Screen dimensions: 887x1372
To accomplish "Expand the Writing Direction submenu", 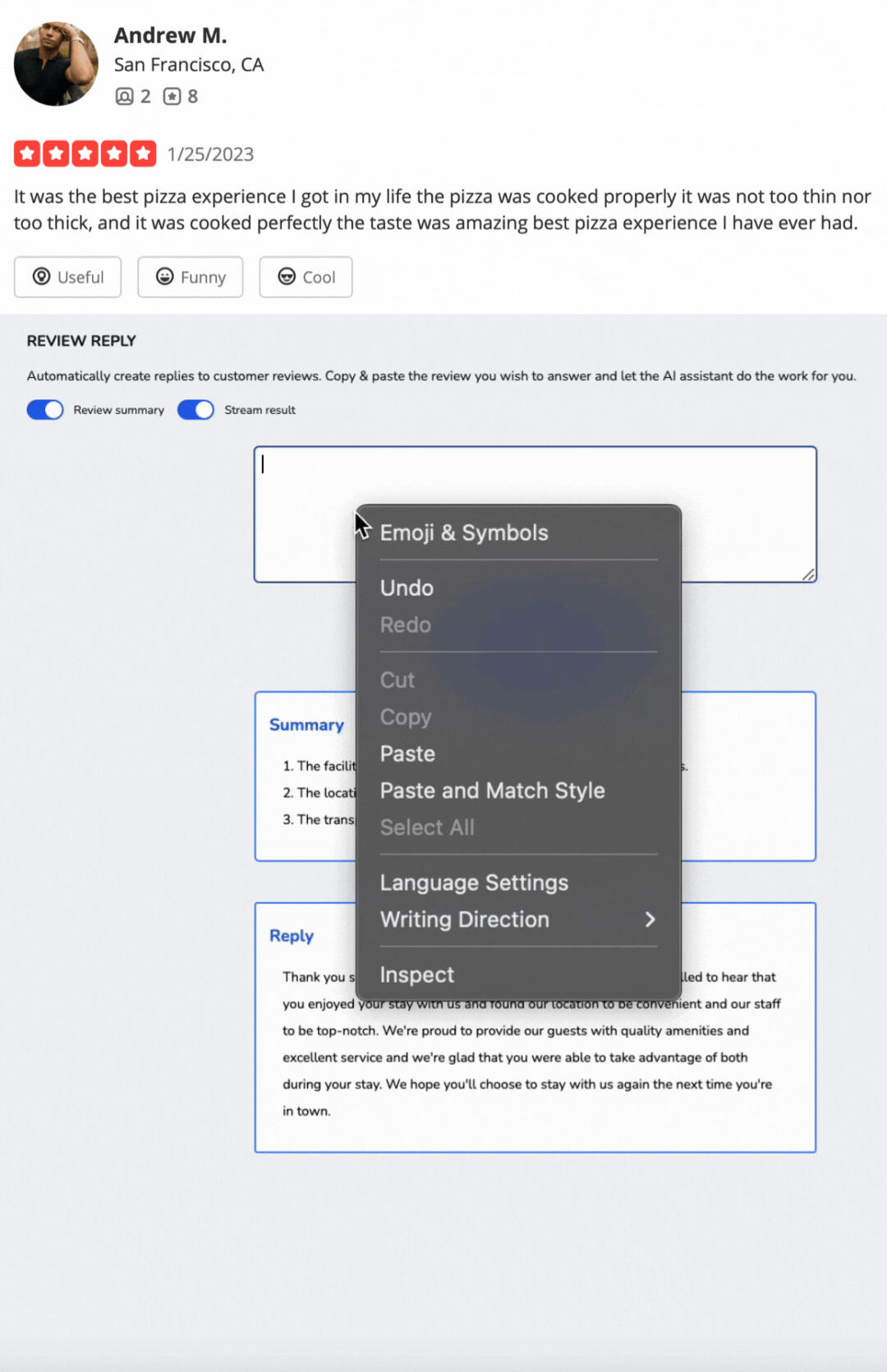I will point(518,919).
